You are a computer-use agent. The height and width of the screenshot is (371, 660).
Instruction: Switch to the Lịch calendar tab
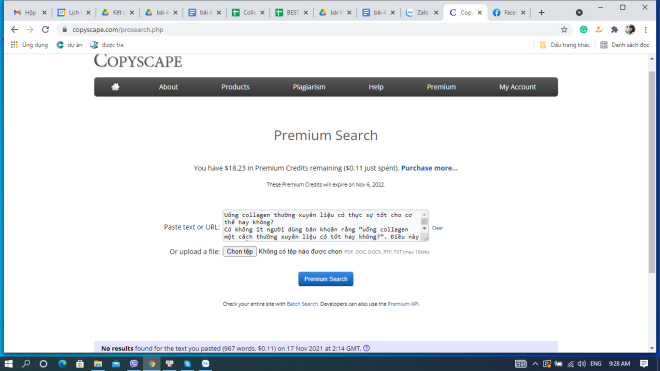pos(74,13)
